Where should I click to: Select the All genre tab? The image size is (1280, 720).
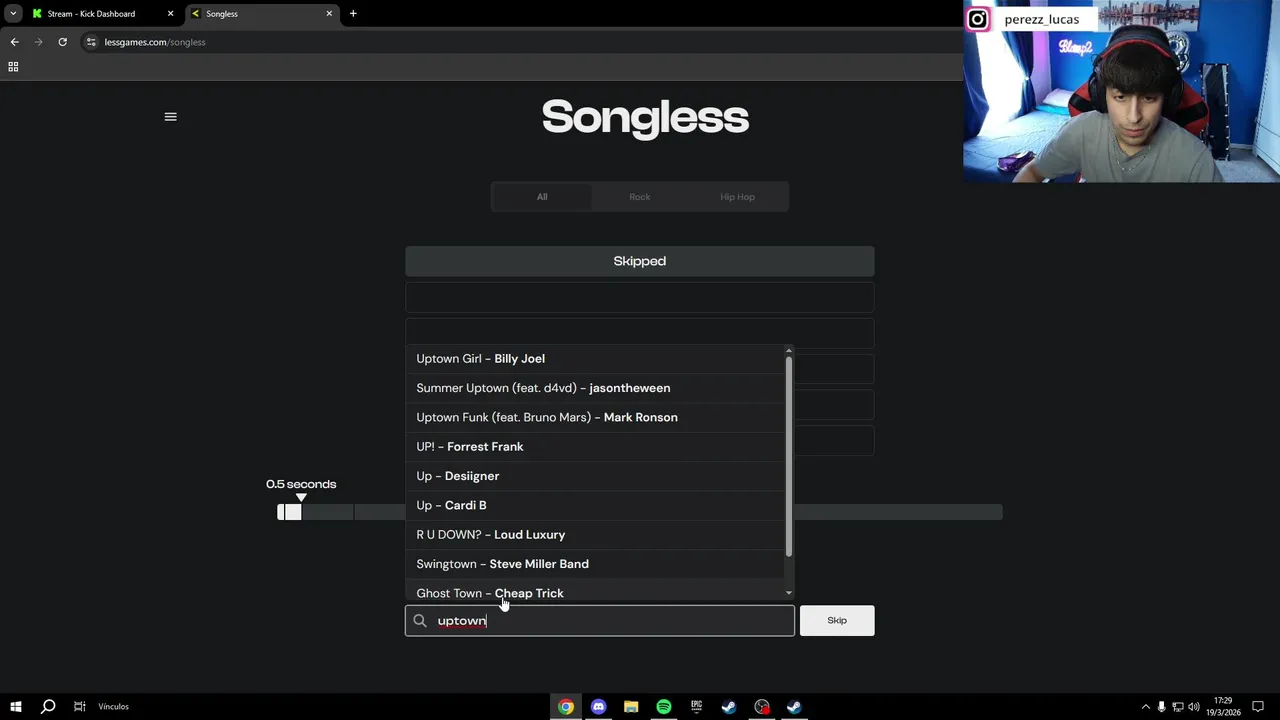542,197
